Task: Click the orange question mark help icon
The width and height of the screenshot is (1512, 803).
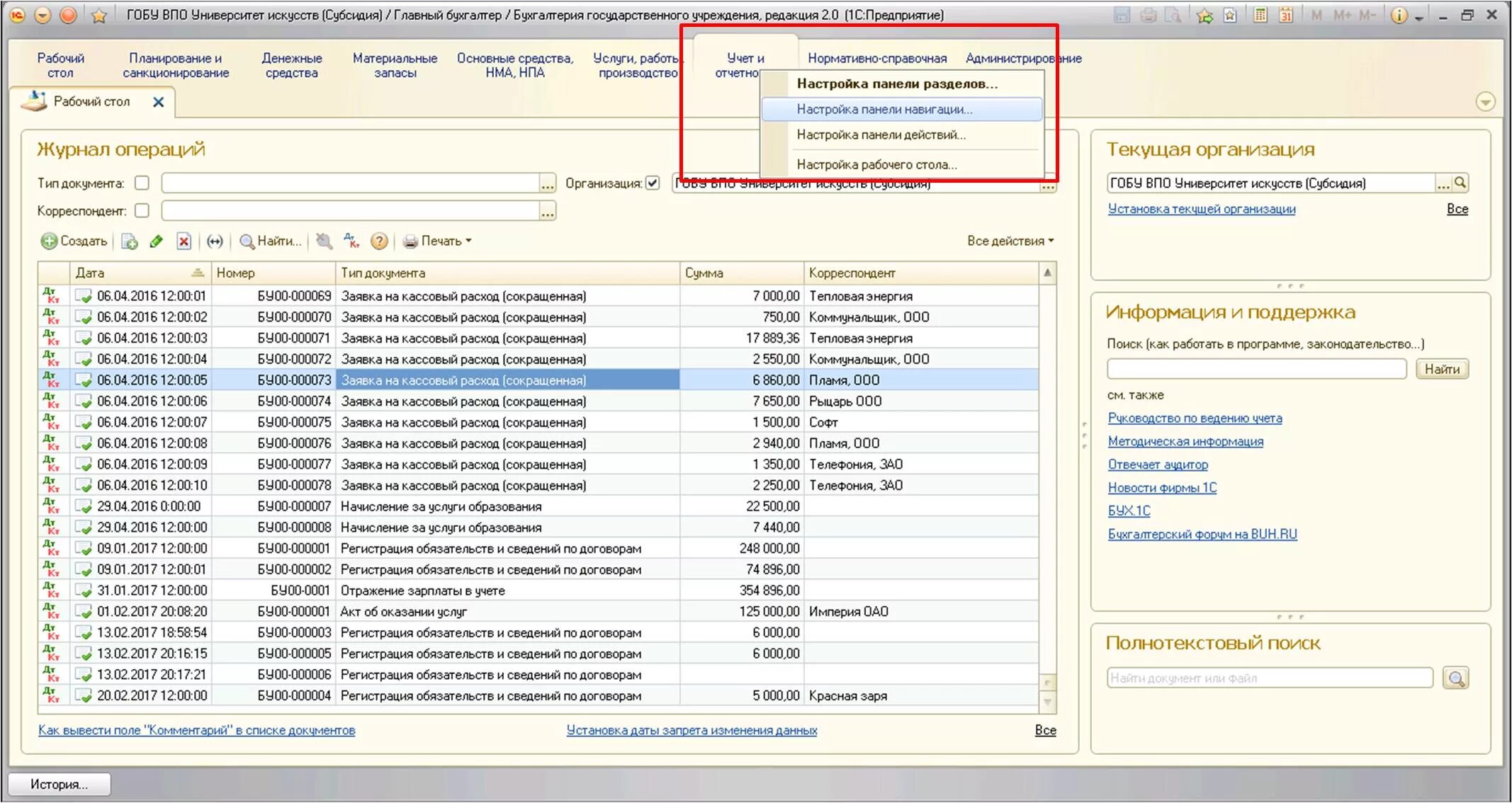Action: click(x=379, y=241)
